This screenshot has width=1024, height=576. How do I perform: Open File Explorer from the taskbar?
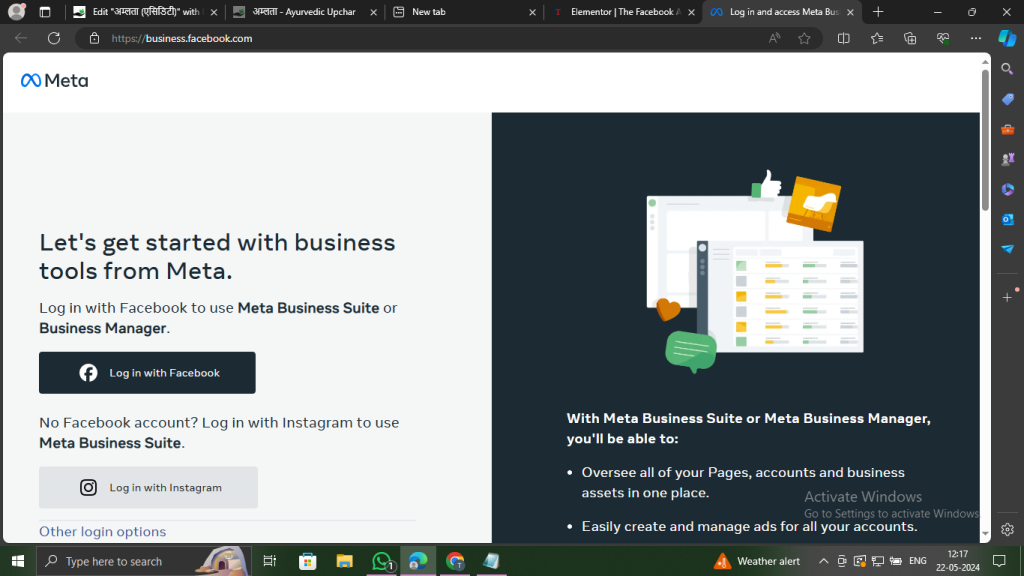pos(344,561)
